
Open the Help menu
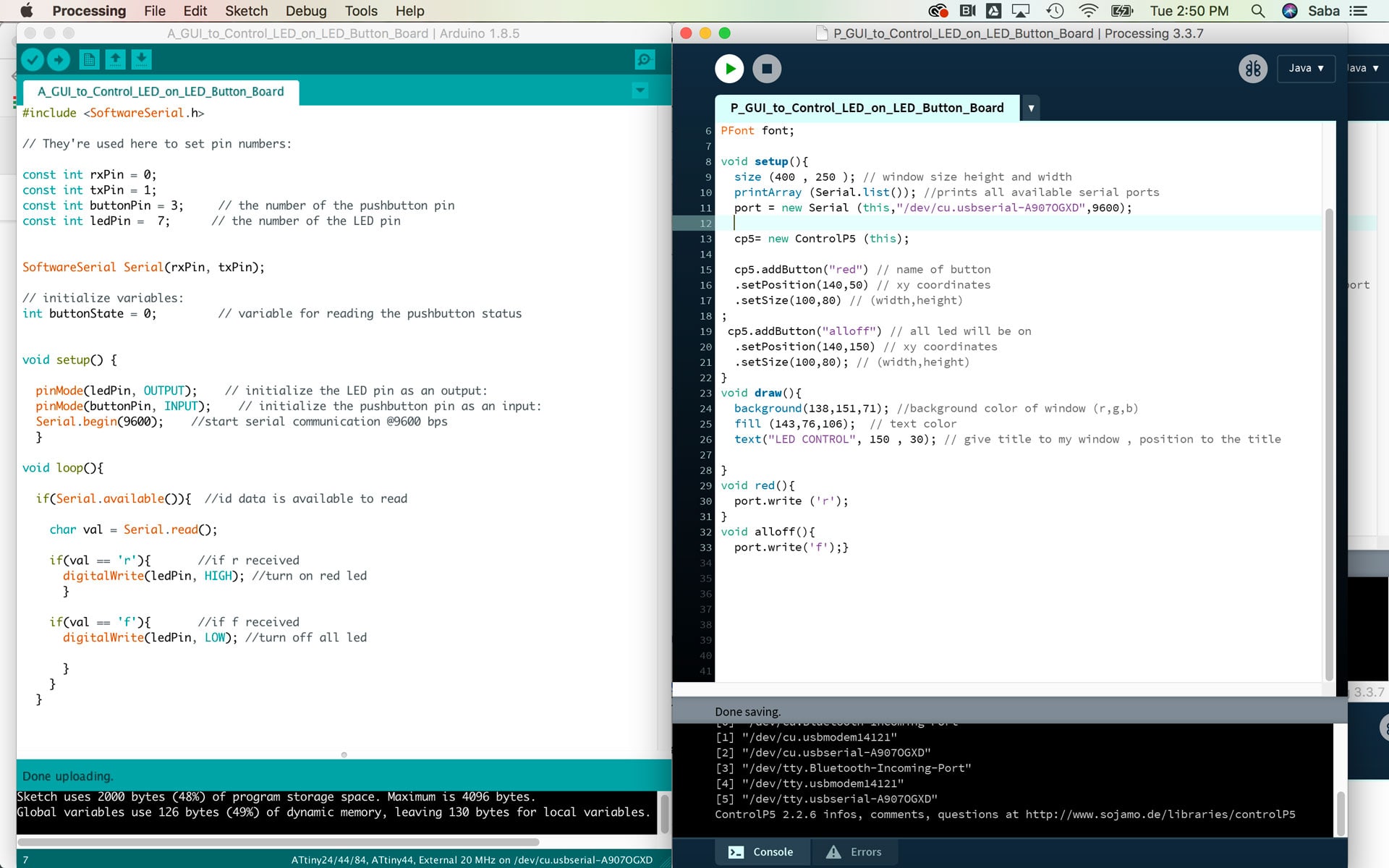tap(409, 11)
